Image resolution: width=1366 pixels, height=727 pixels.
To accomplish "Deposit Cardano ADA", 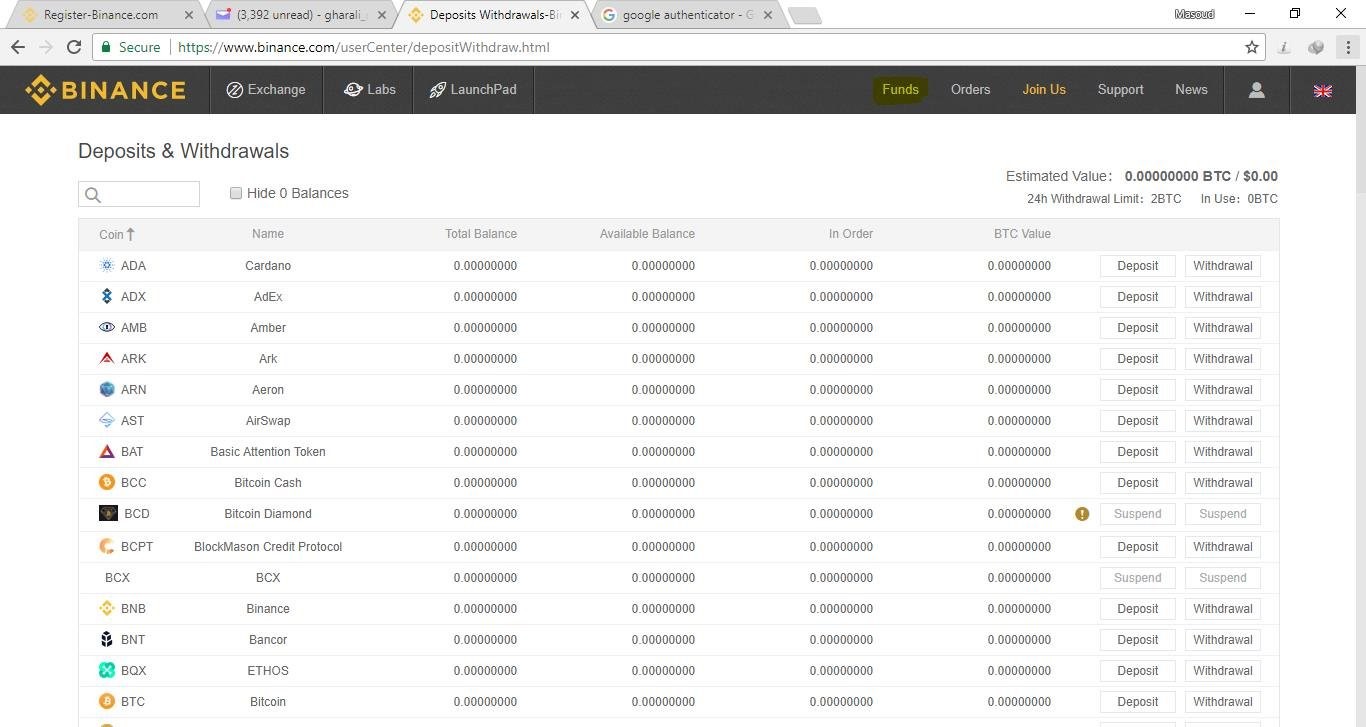I will tap(1138, 266).
